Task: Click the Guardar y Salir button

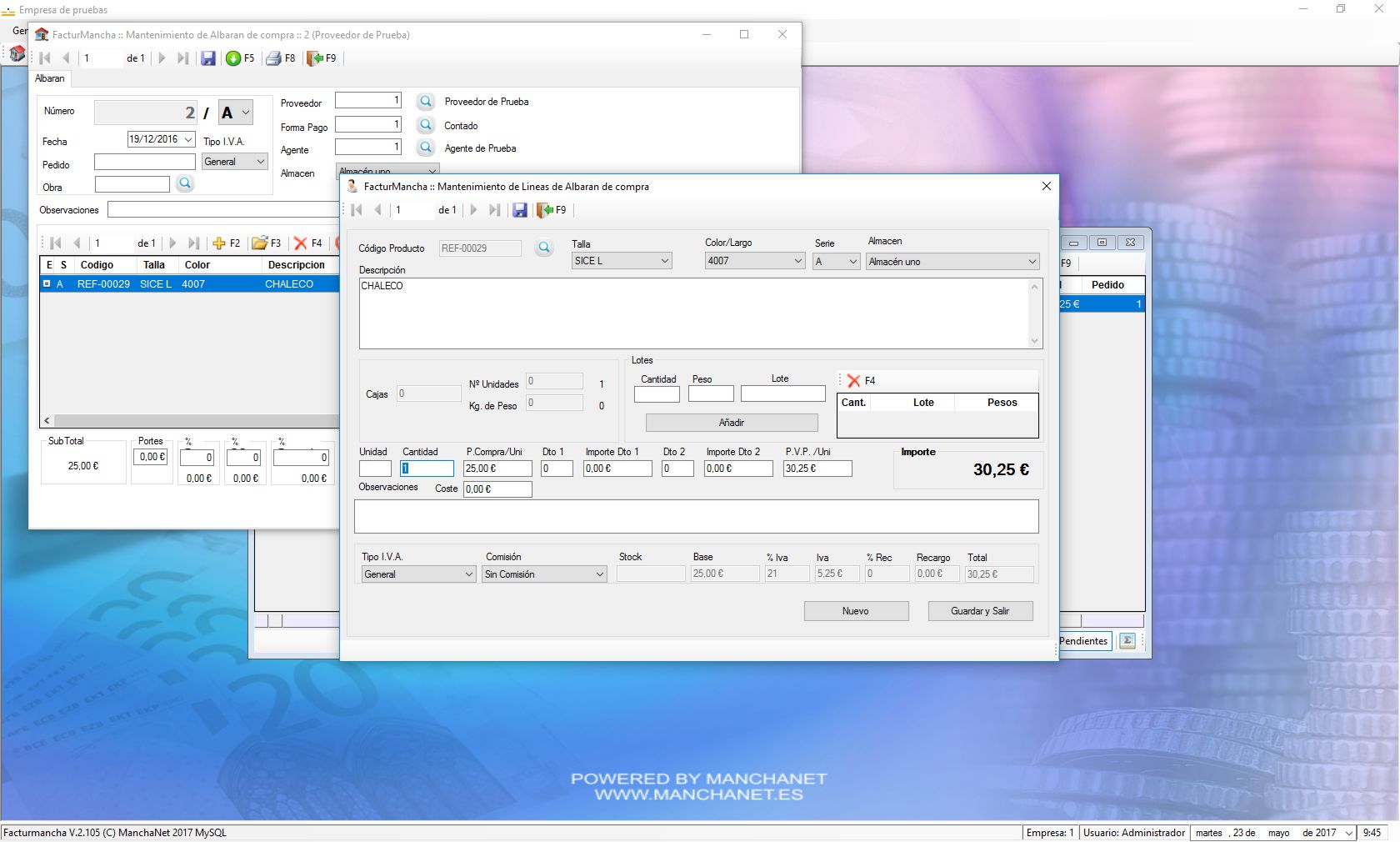Action: click(x=980, y=611)
